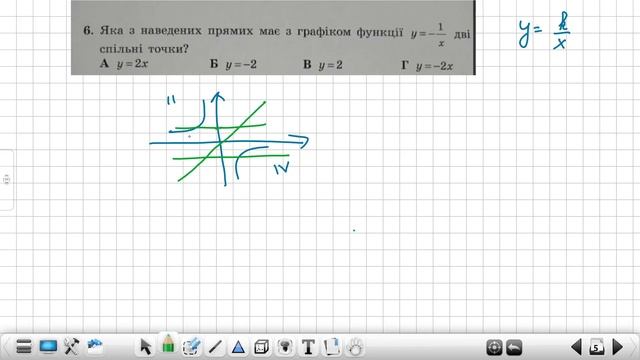
Task: Click answer option А y=2x
Action: coord(124,64)
